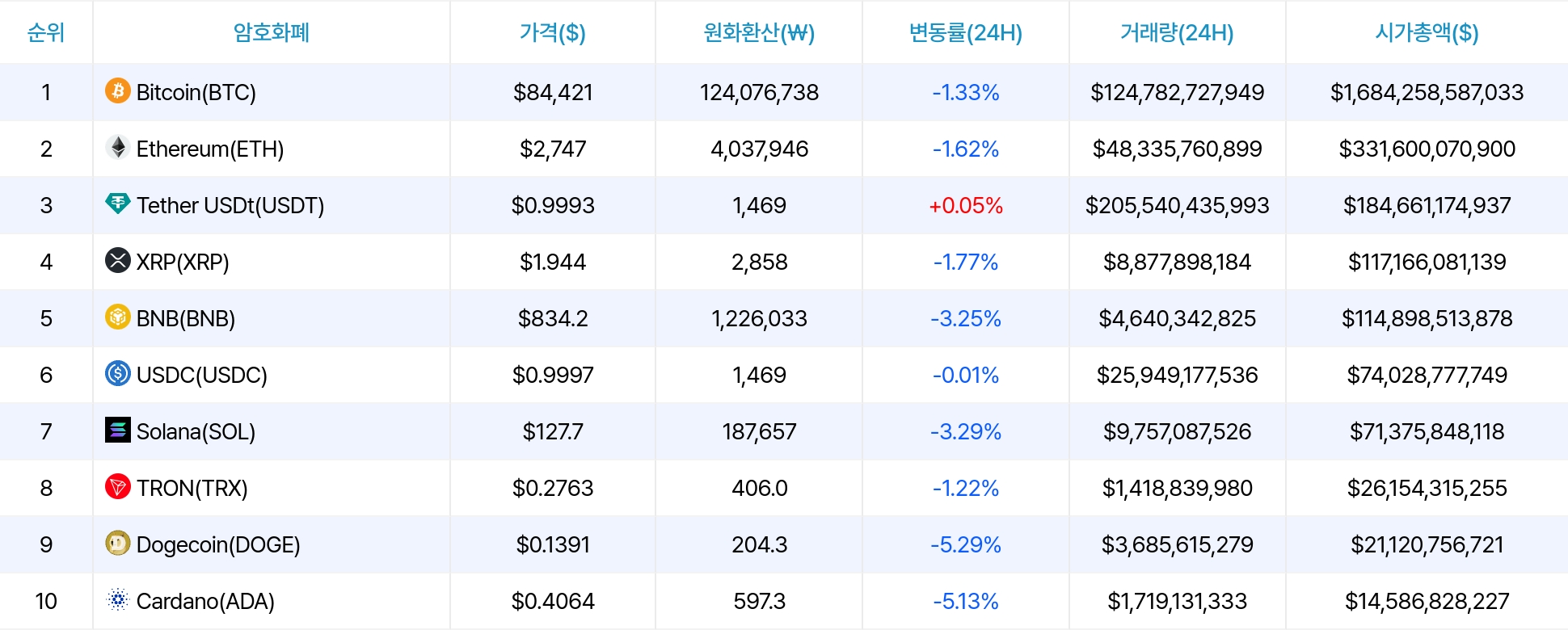Click the 거래량(24H) column header
This screenshot has height=630, width=1568.
1177,32
